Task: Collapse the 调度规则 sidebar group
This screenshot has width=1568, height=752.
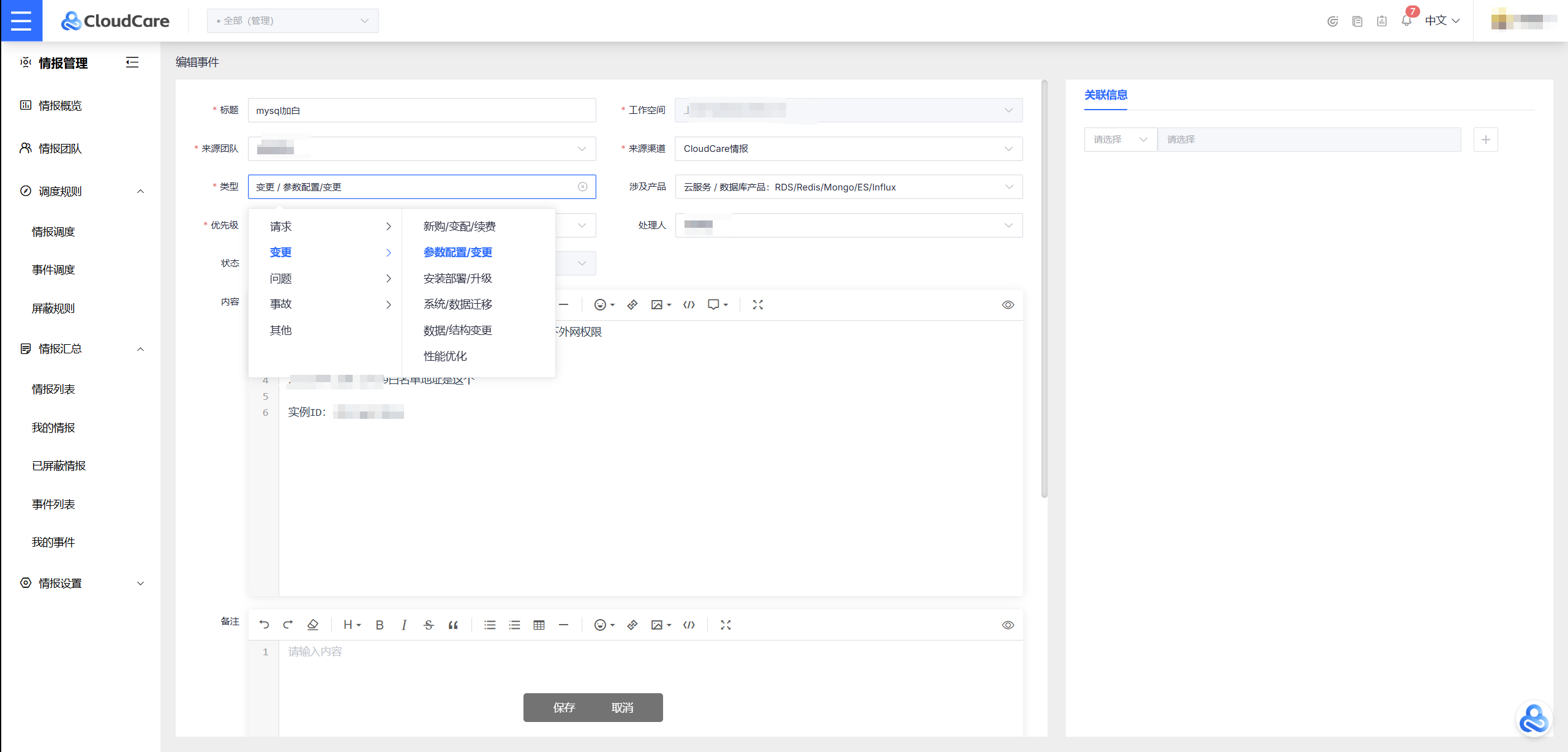Action: pyautogui.click(x=140, y=191)
